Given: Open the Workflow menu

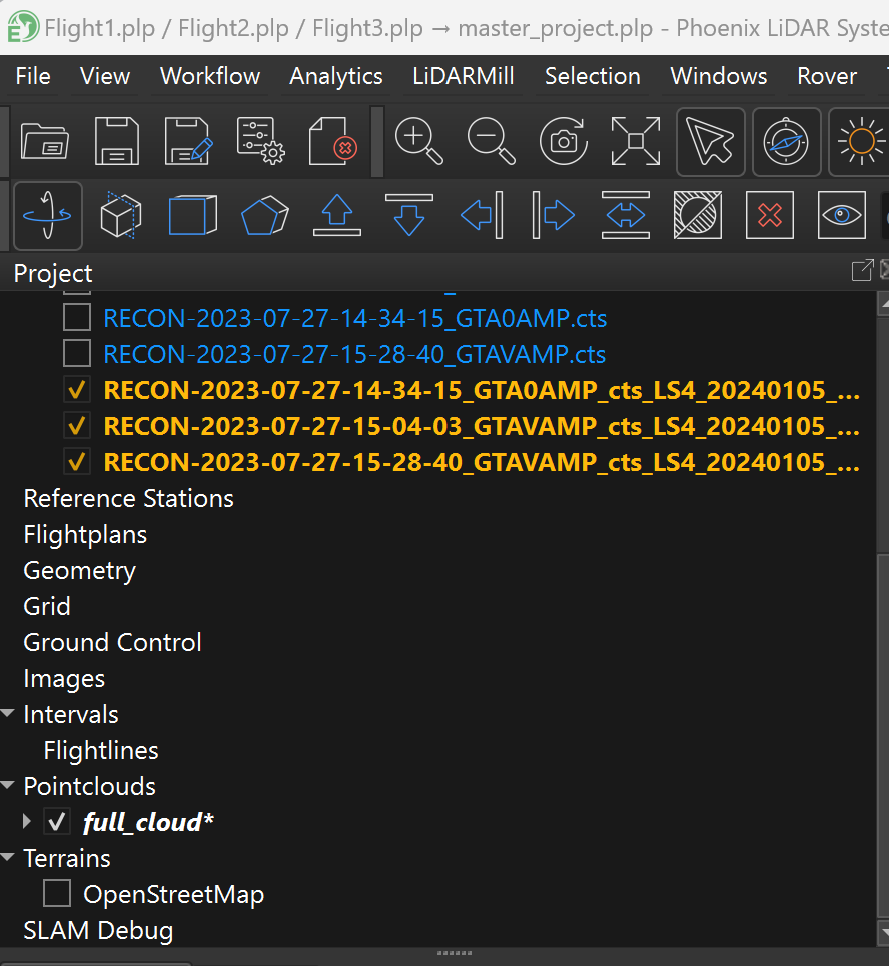Looking at the screenshot, I should 210,76.
